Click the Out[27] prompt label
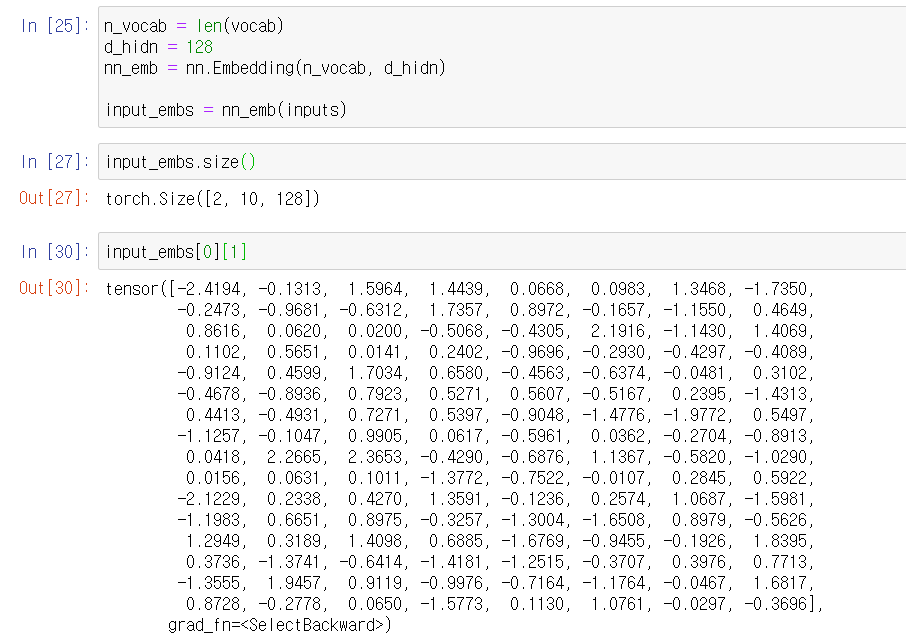The image size is (906, 643). (54, 198)
